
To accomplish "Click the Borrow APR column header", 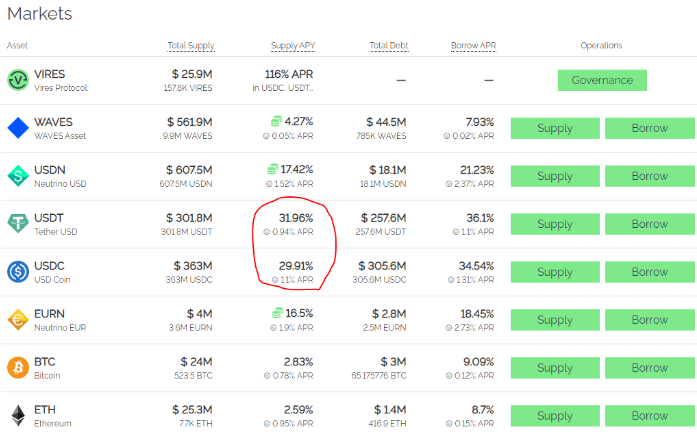I will (473, 45).
